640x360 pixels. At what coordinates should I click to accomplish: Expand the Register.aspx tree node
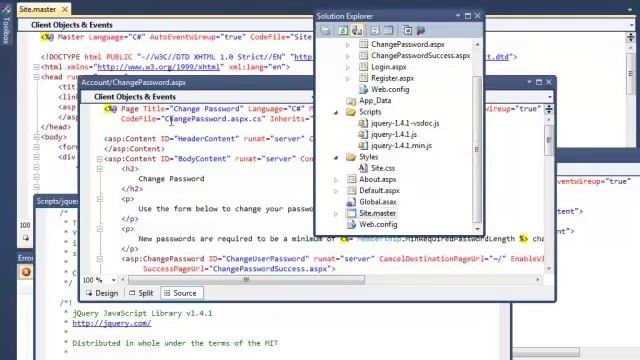tap(348, 78)
